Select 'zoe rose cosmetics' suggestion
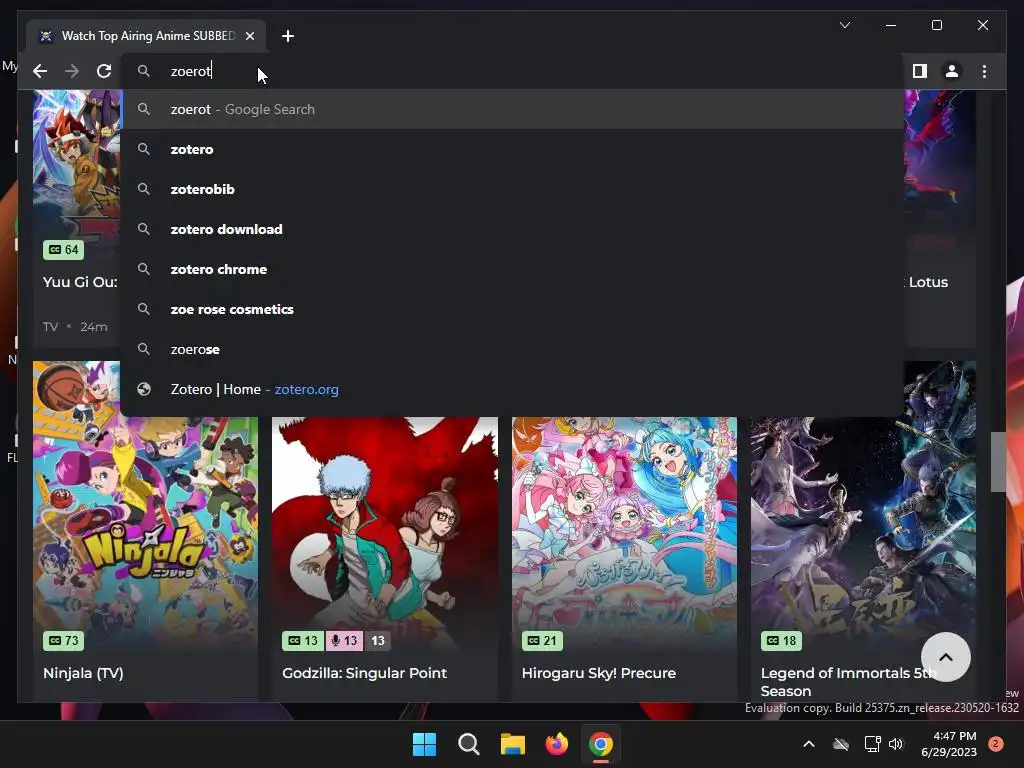The image size is (1024, 768). click(513, 309)
